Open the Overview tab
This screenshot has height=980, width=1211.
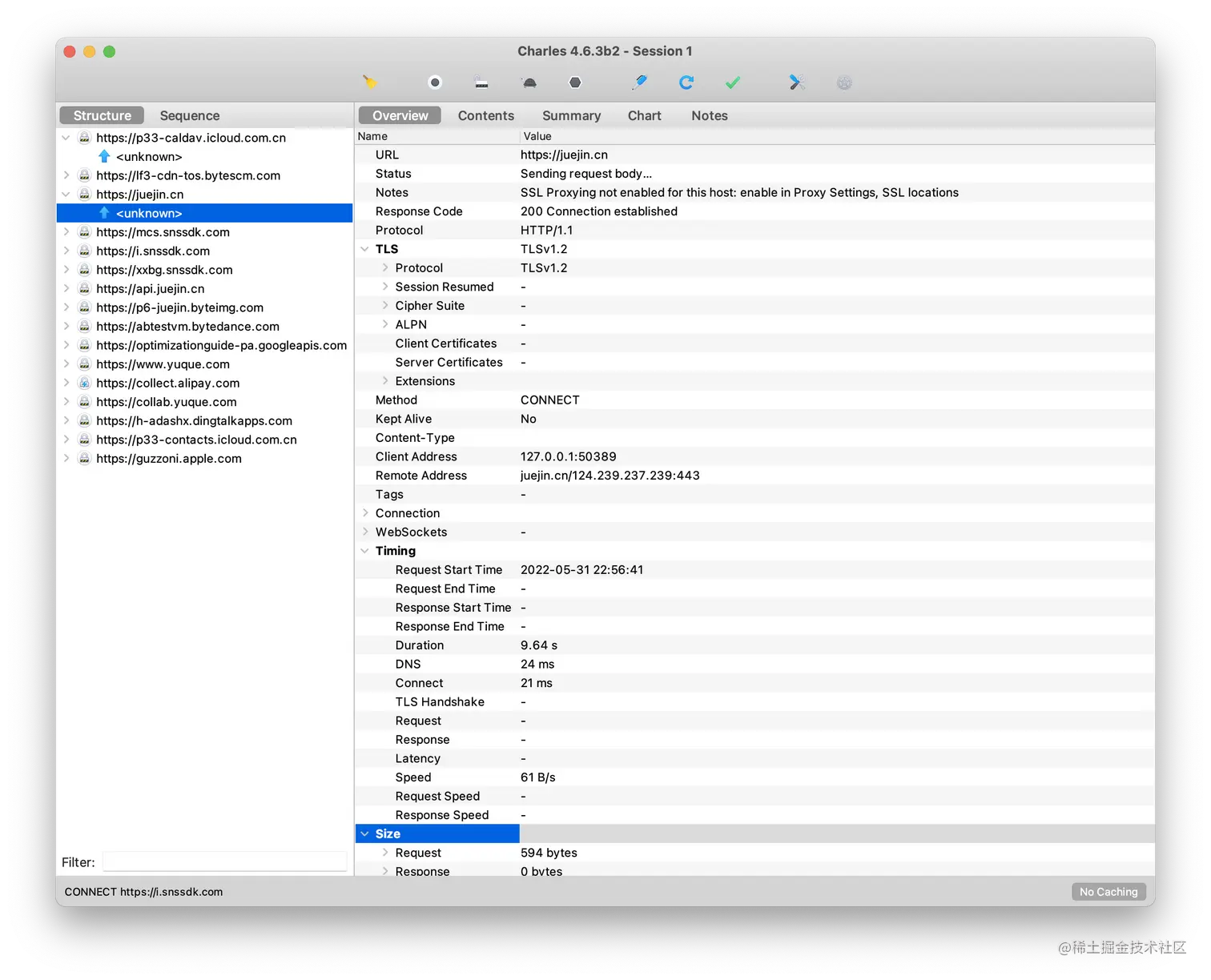[x=400, y=115]
